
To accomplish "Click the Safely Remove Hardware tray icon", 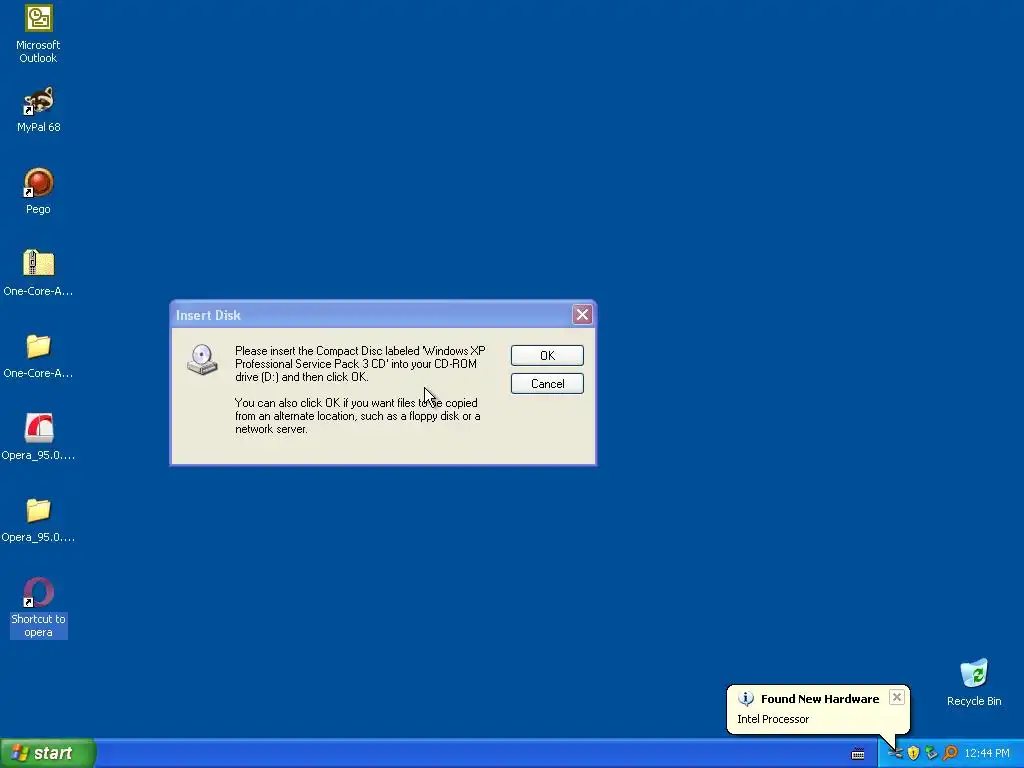I will (x=931, y=753).
